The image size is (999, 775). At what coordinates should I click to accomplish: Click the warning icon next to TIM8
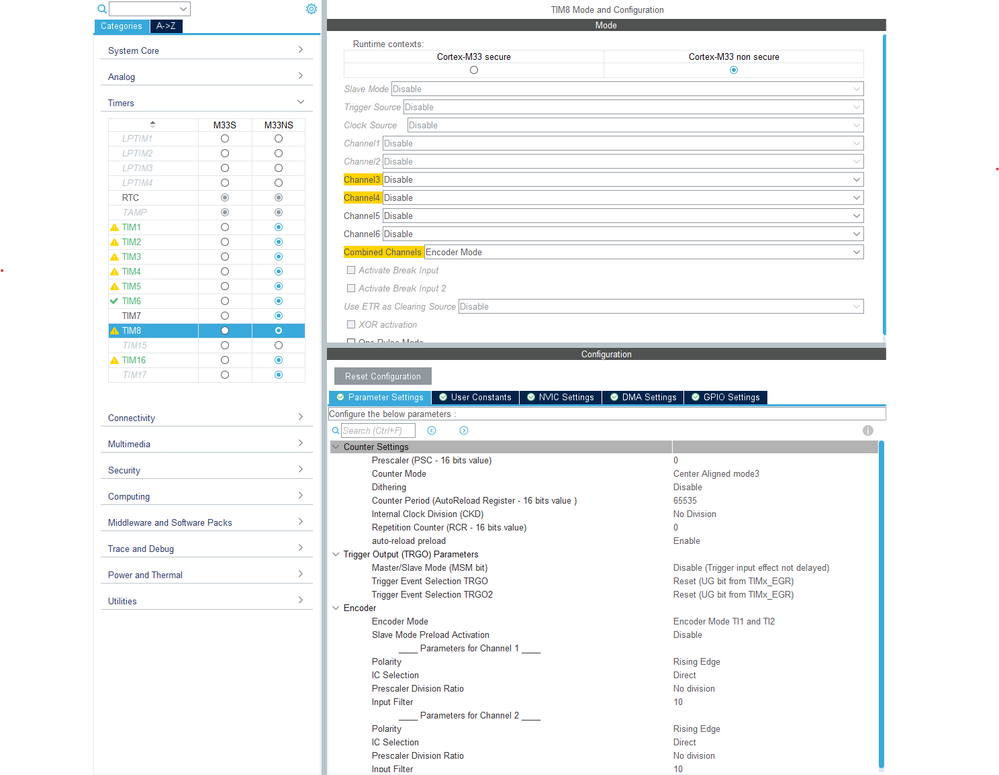click(x=115, y=331)
